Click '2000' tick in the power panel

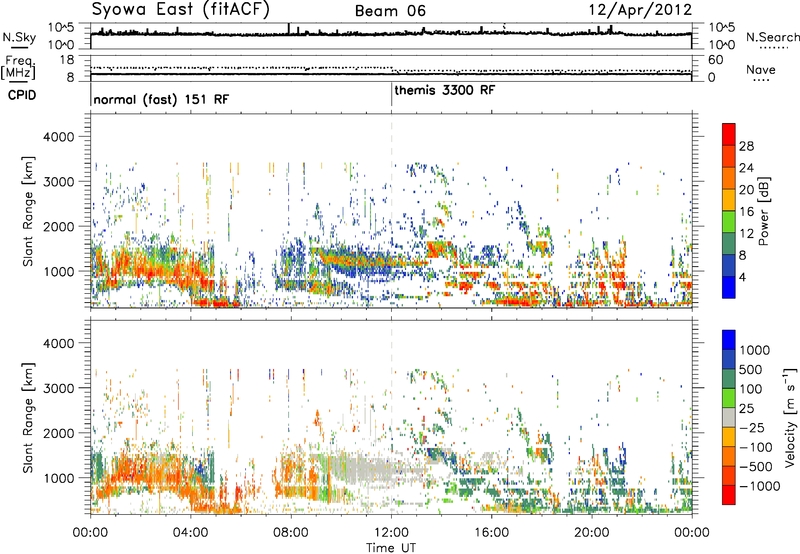tap(58, 226)
